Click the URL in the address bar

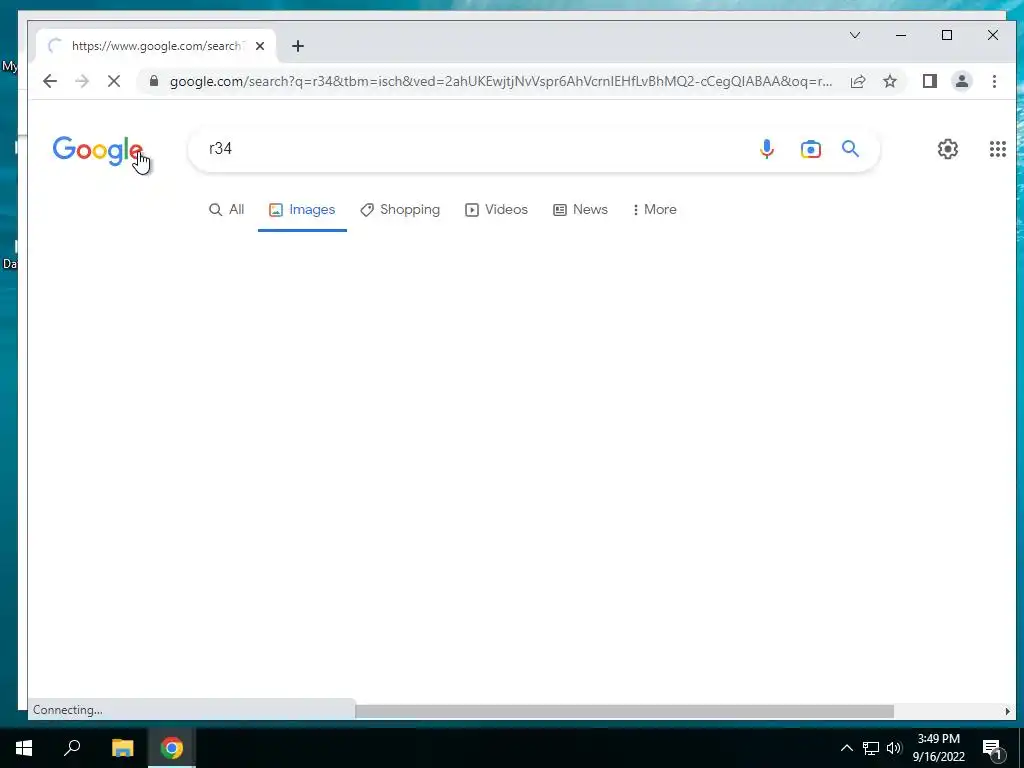click(501, 81)
